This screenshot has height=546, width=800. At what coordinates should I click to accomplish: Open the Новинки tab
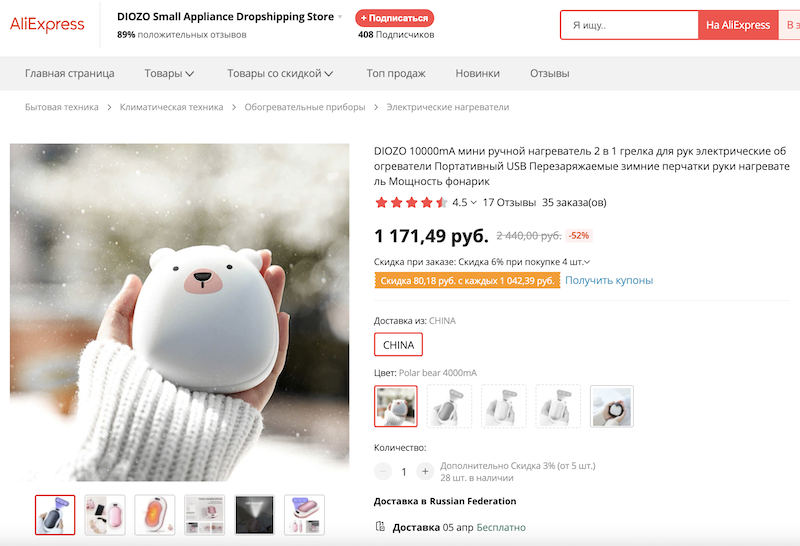coord(477,73)
